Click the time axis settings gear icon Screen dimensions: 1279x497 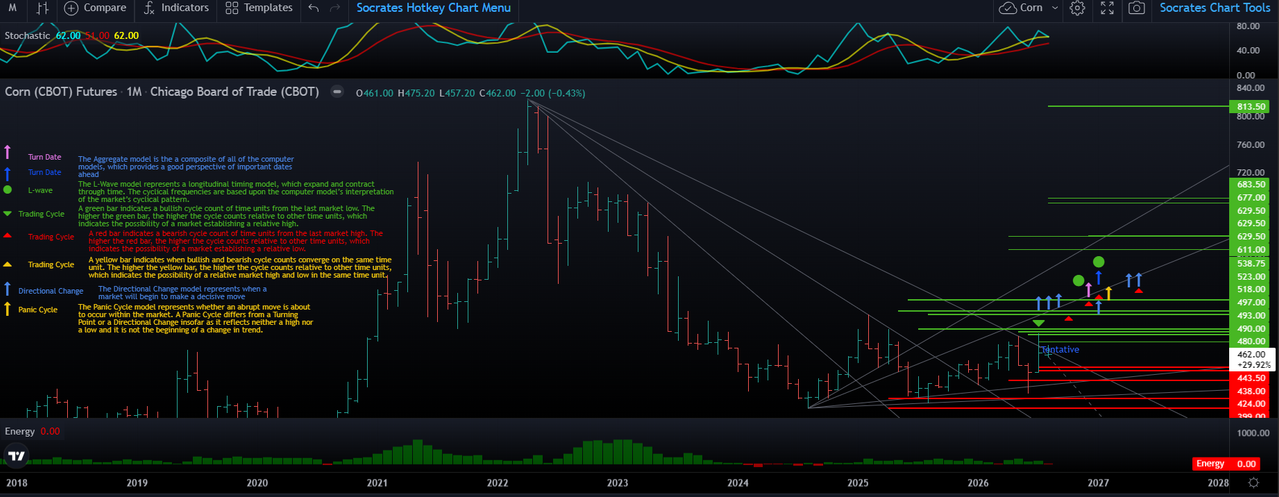click(x=1254, y=482)
